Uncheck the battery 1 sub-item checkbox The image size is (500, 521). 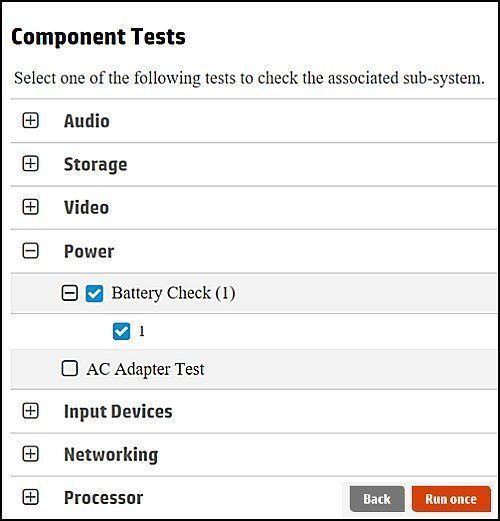tap(121, 331)
